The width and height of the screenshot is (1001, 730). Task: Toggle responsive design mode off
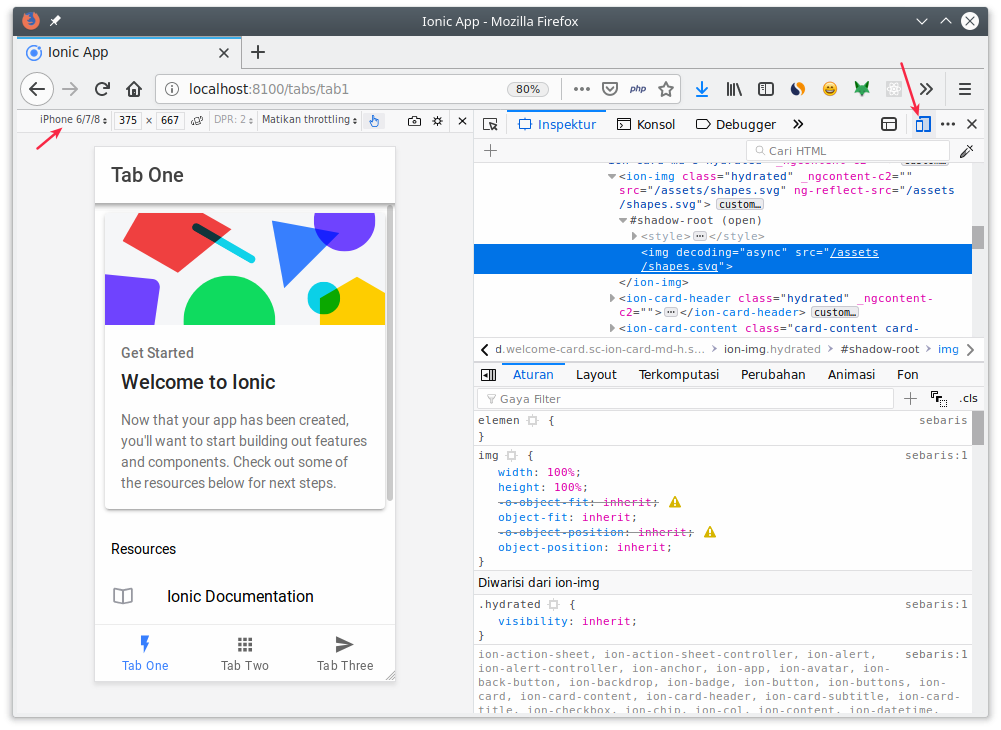[922, 123]
